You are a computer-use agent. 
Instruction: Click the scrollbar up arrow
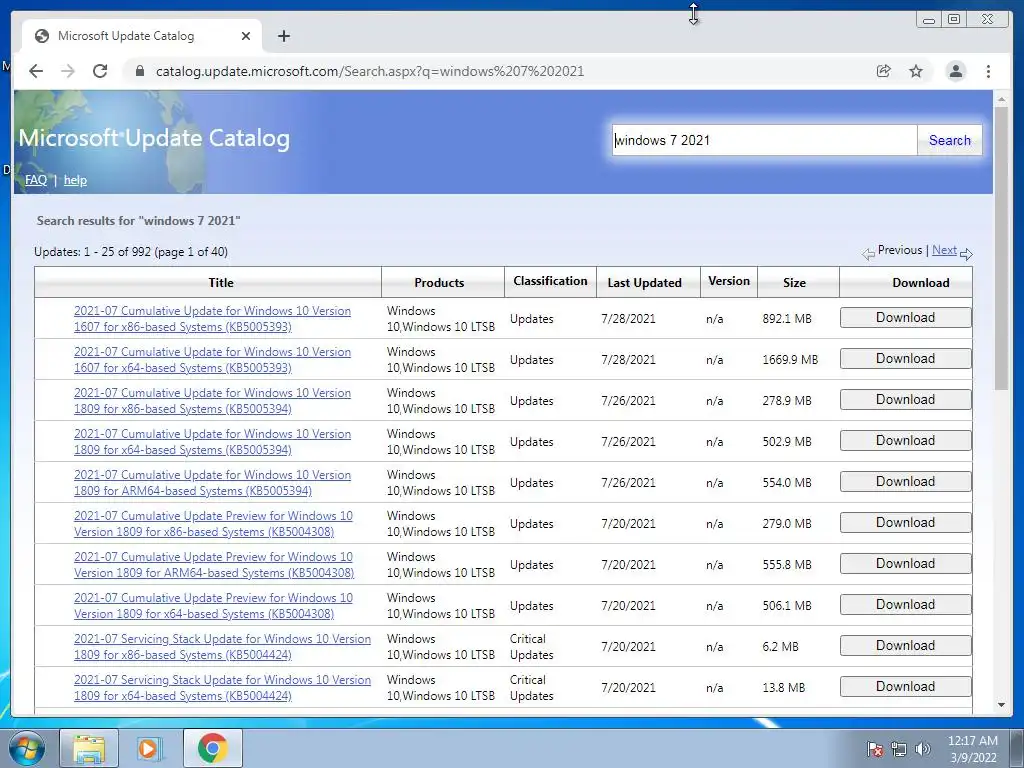[1001, 99]
